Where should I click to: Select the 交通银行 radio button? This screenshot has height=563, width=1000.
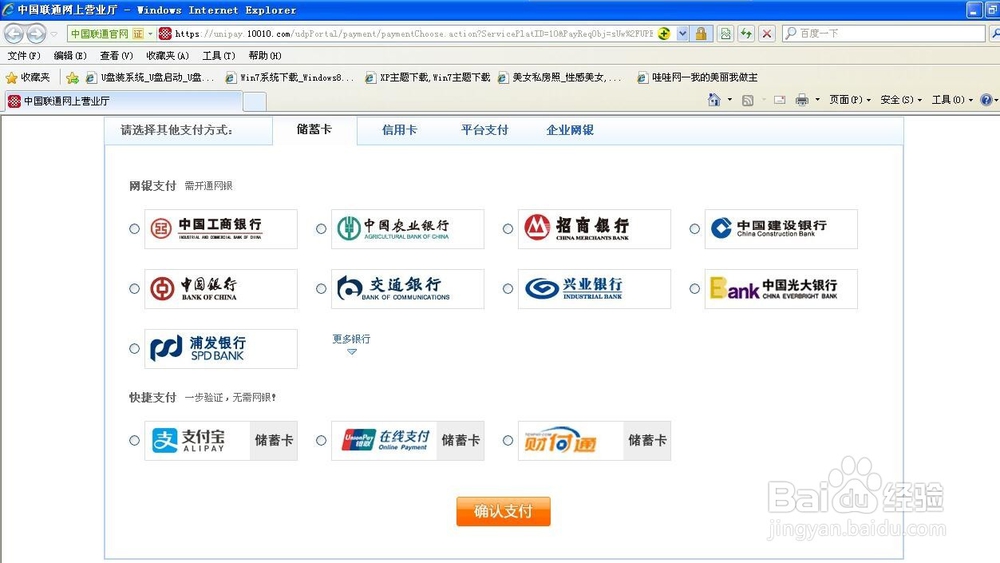click(321, 288)
